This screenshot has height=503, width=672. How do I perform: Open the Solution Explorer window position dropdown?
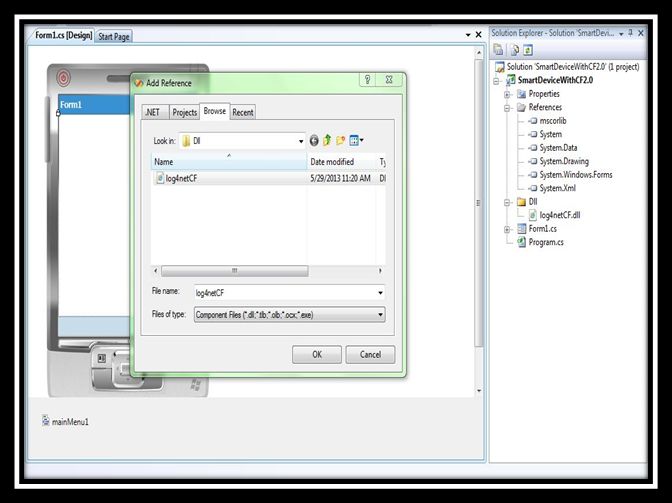pyautogui.click(x=621, y=34)
